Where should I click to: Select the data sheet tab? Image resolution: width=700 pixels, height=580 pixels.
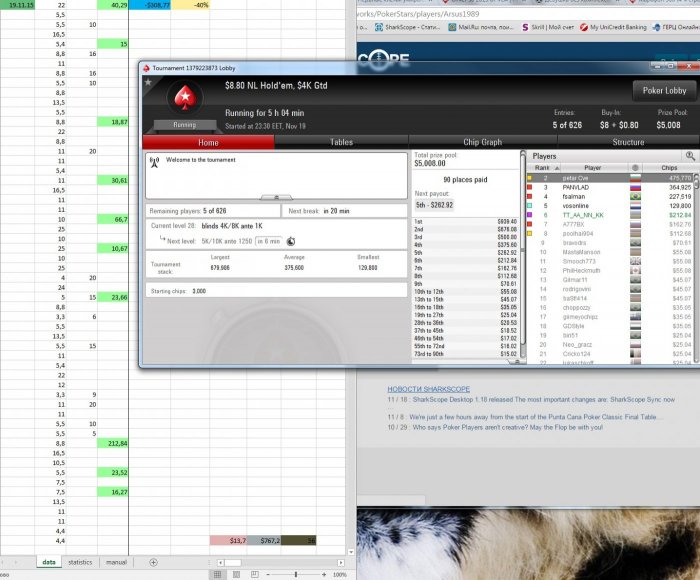pyautogui.click(x=49, y=562)
